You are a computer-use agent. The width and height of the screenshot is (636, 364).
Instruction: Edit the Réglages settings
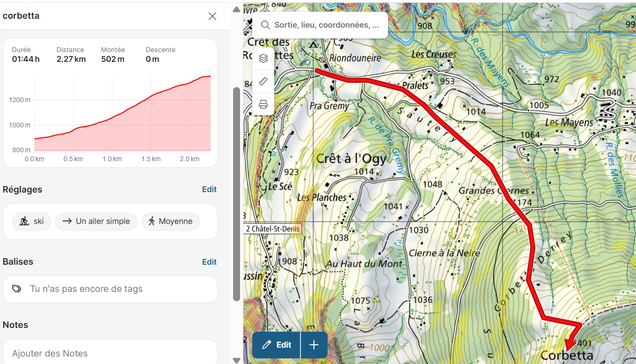(209, 190)
